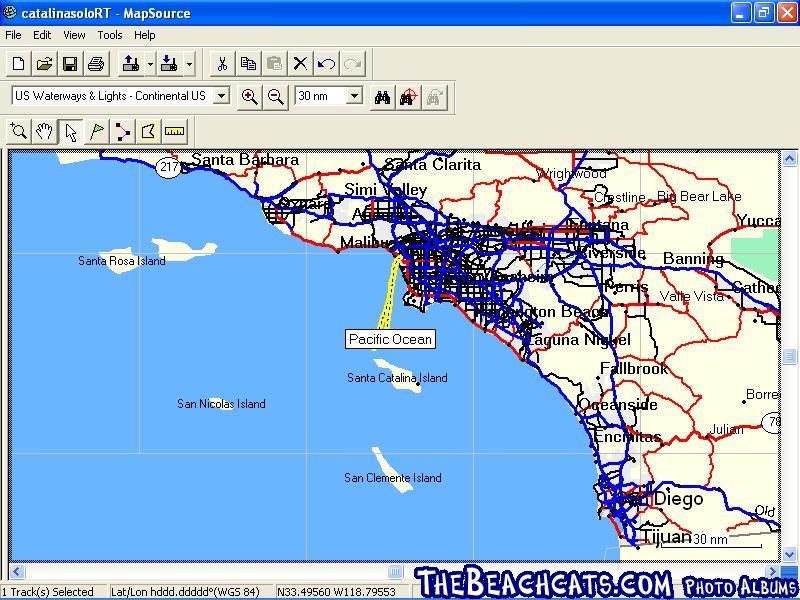800x600 pixels.
Task: Click the Valle Vista map label
Action: [691, 296]
